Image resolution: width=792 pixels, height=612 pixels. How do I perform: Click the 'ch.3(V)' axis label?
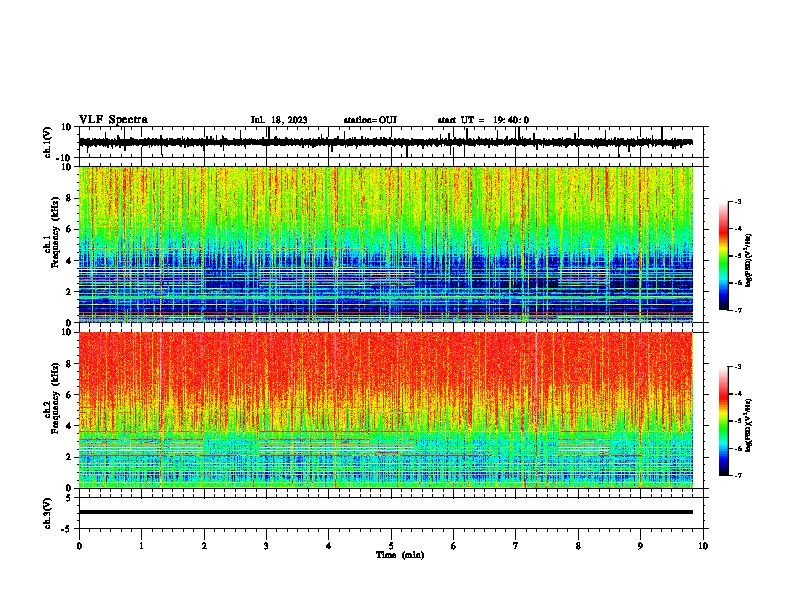[48, 513]
